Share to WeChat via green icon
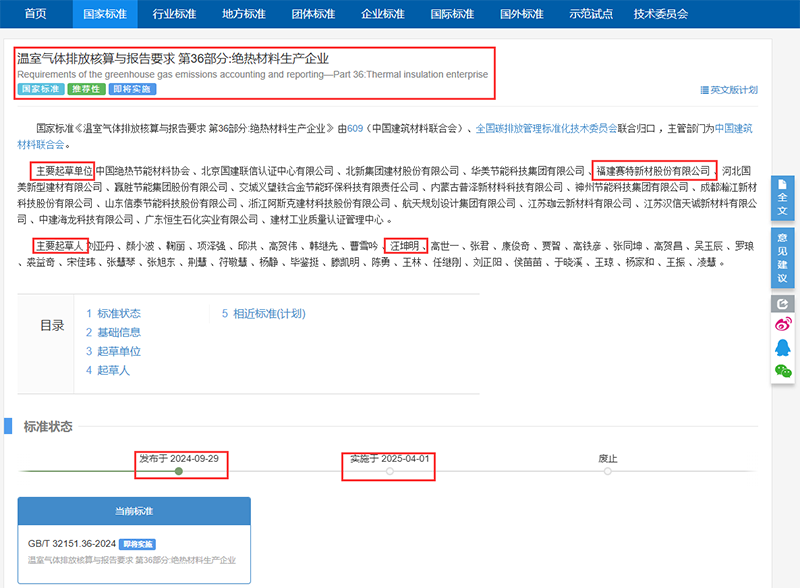This screenshot has height=588, width=800. coord(783,371)
